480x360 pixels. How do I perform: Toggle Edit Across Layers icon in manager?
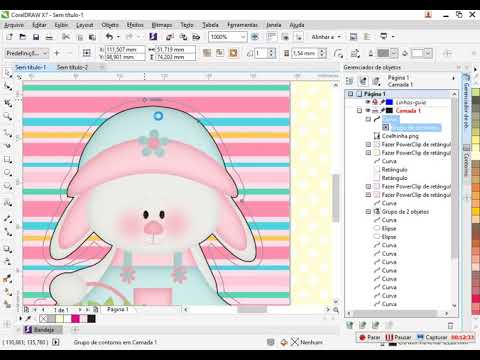coord(363,81)
